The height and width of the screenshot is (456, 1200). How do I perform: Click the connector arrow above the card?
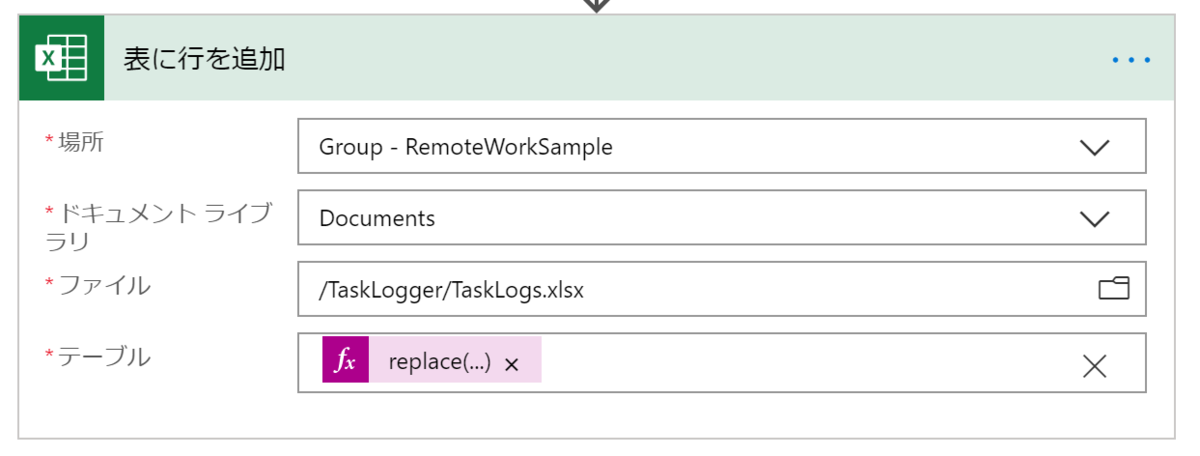[x=596, y=5]
